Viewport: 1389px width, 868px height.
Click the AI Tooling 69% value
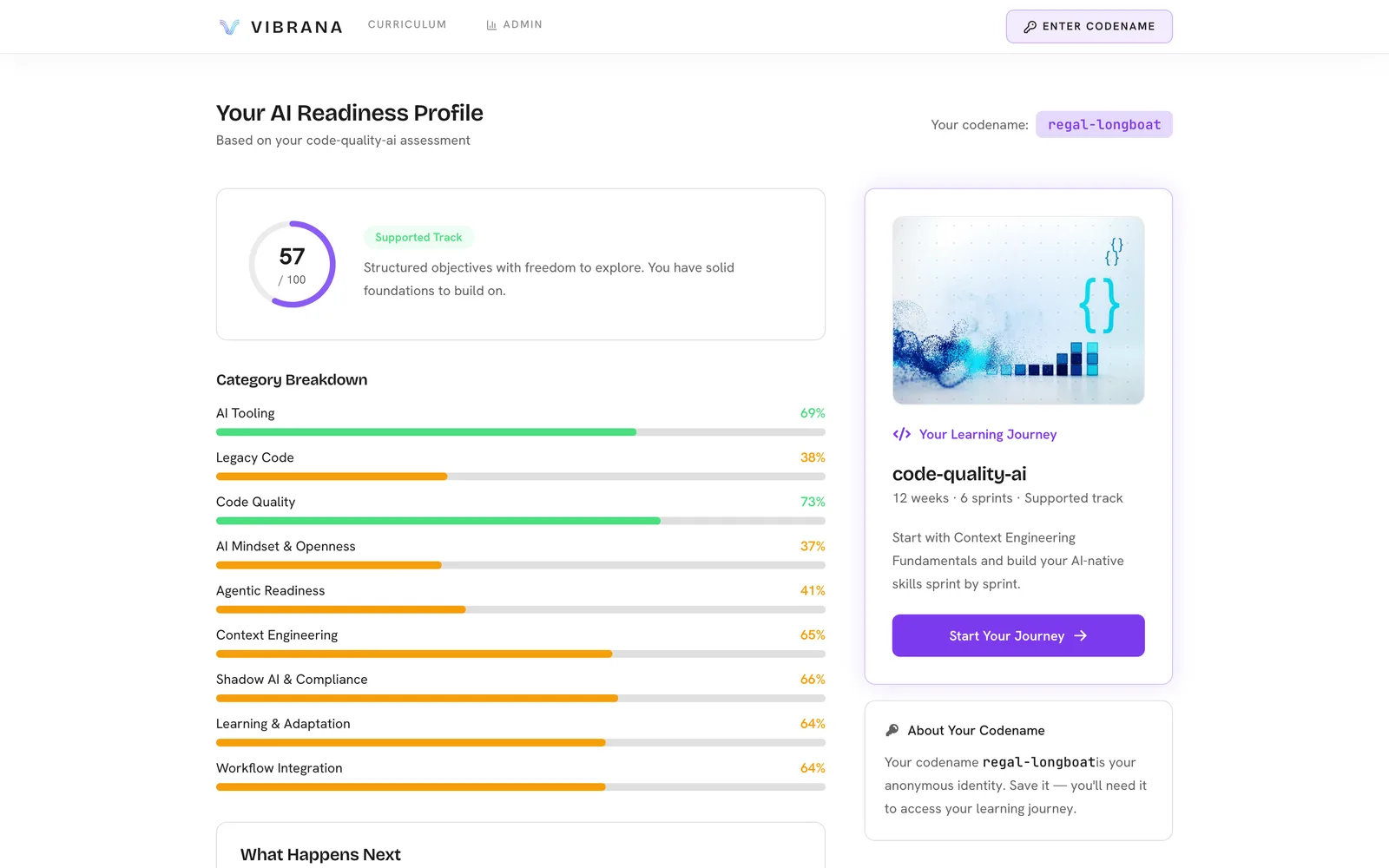tap(813, 413)
